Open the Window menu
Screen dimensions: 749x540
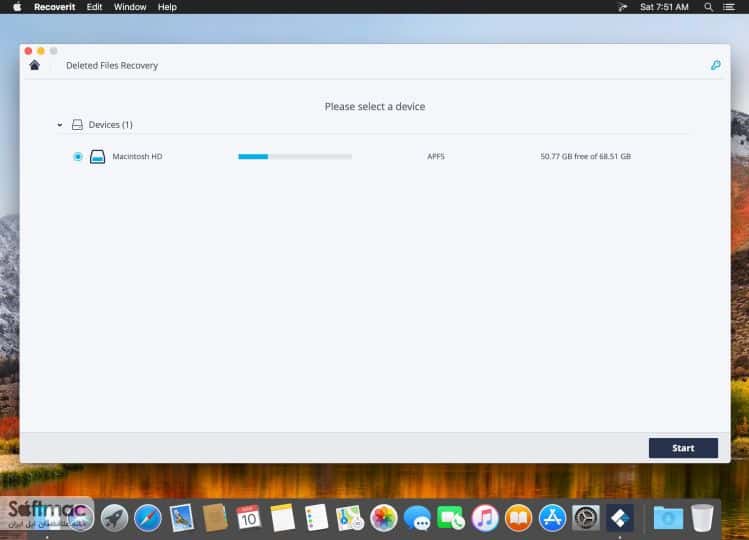130,7
